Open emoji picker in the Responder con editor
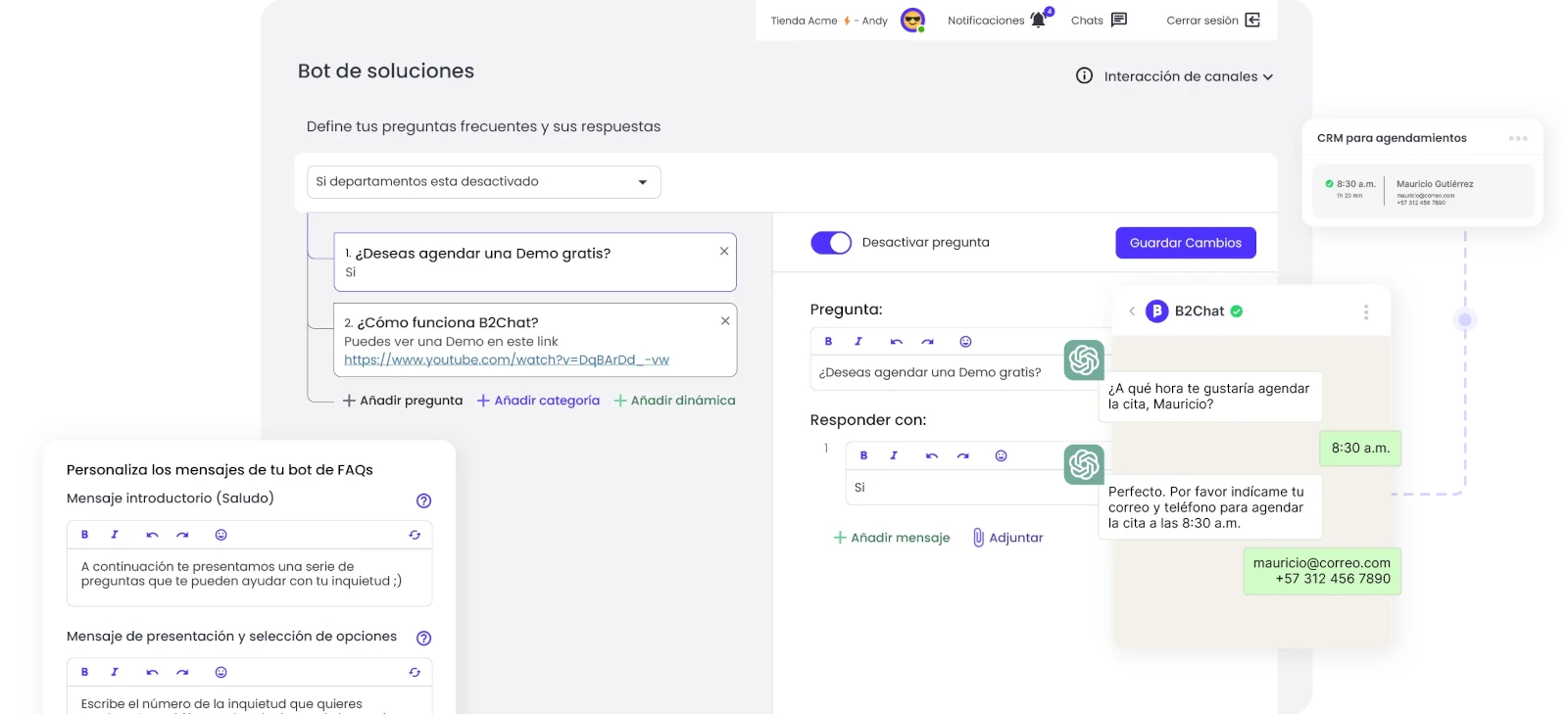This screenshot has width=1568, height=714. pos(1001,455)
